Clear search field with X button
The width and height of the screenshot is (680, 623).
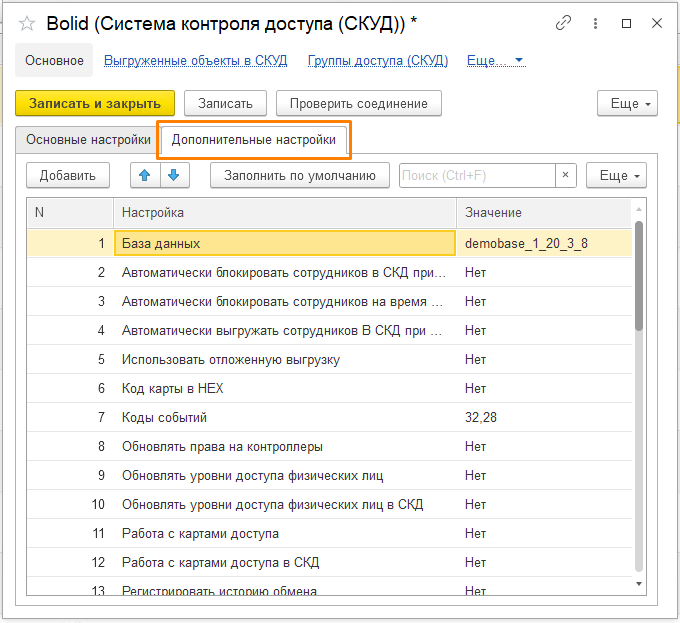566,175
